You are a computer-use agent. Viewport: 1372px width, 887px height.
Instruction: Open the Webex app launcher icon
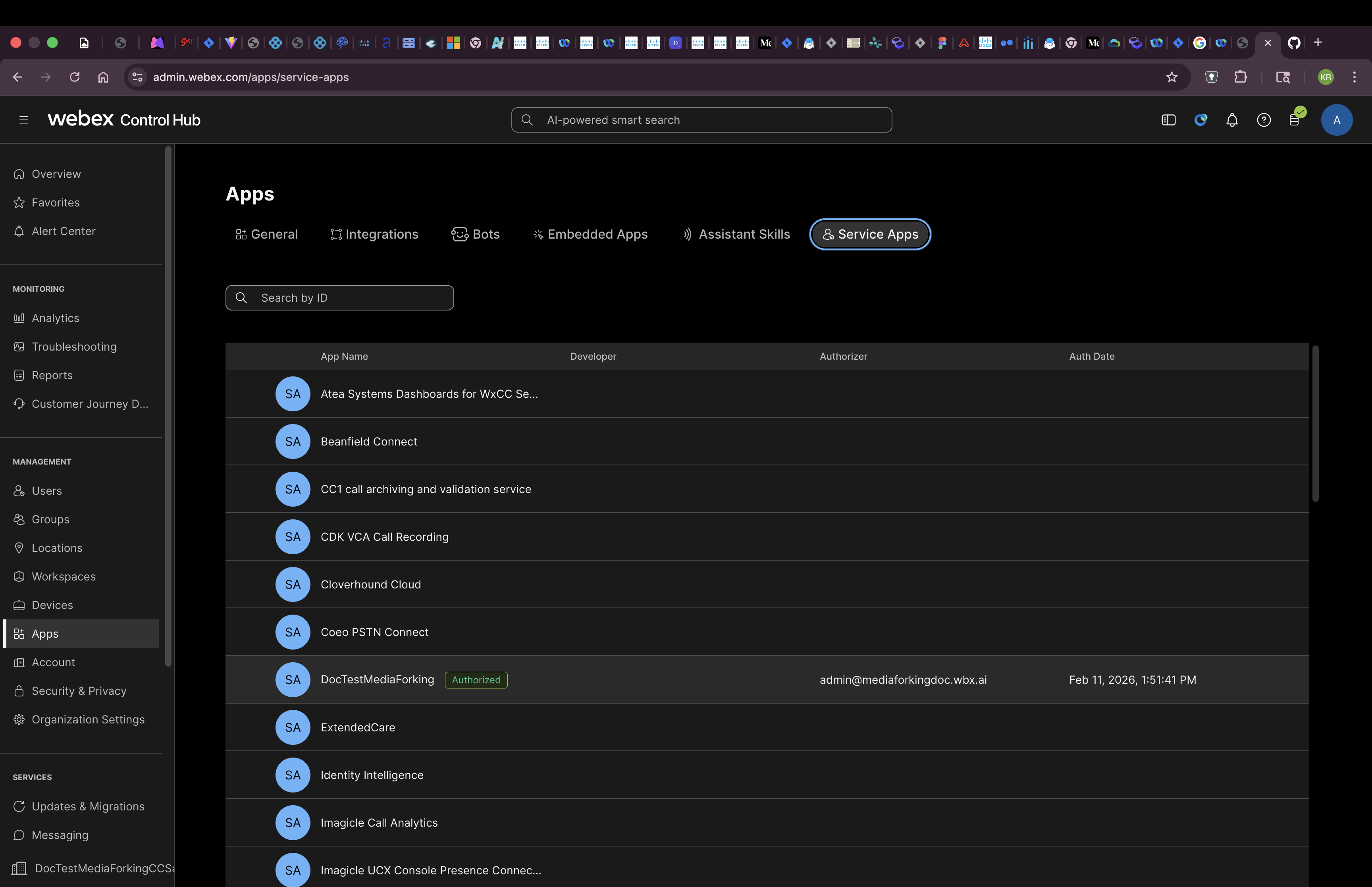pos(1201,120)
